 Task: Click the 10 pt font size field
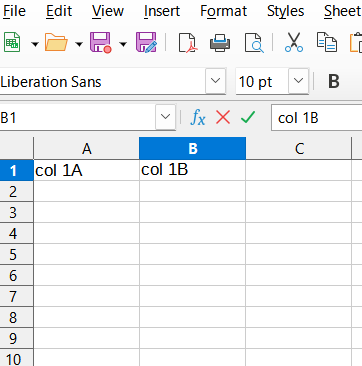(262, 81)
